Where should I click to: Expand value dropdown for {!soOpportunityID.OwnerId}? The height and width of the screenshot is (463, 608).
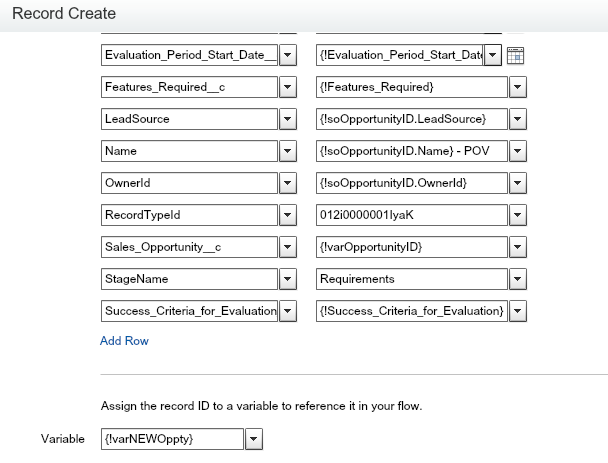click(517, 183)
